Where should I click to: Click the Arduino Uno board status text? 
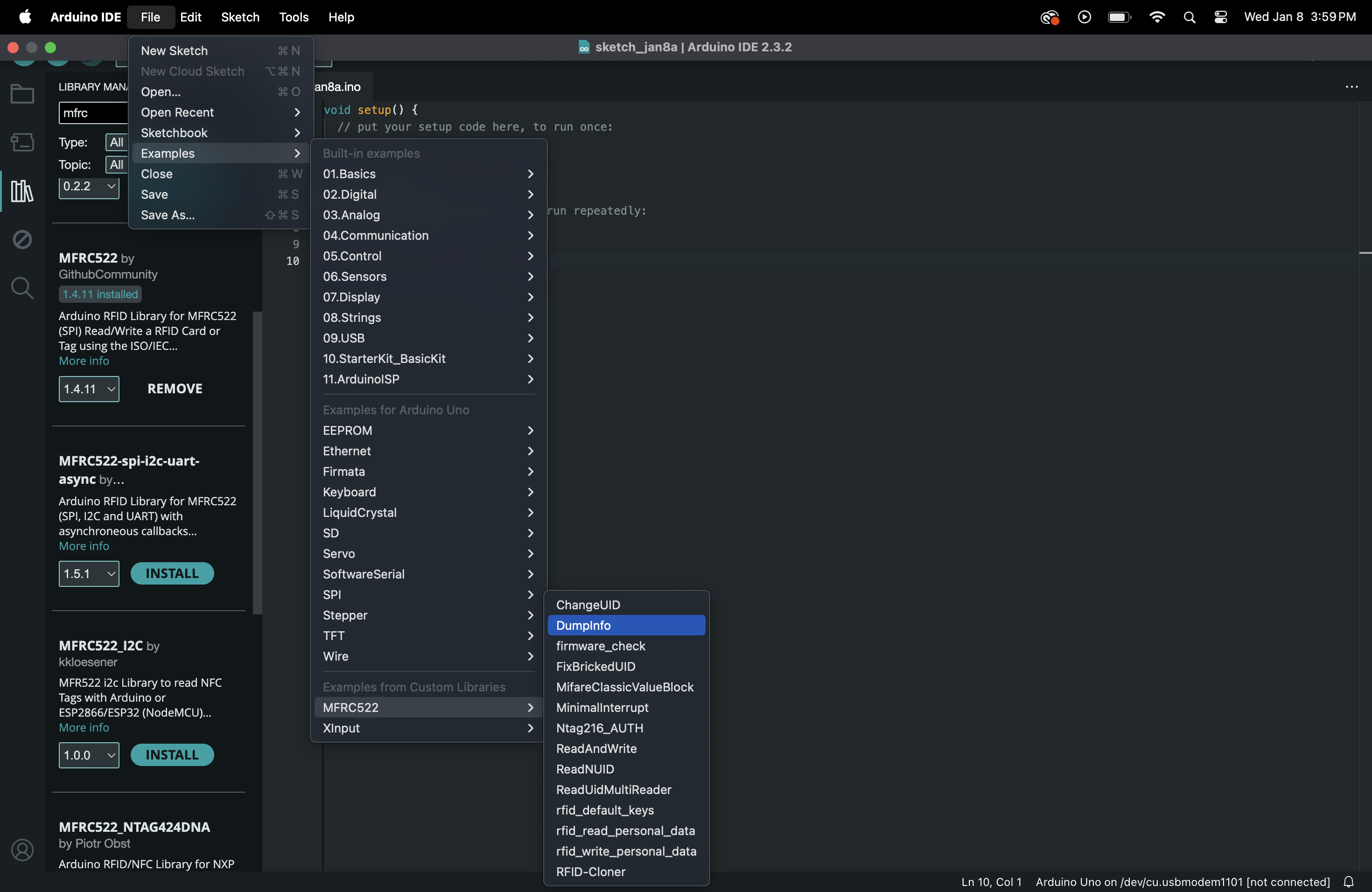(x=1183, y=882)
